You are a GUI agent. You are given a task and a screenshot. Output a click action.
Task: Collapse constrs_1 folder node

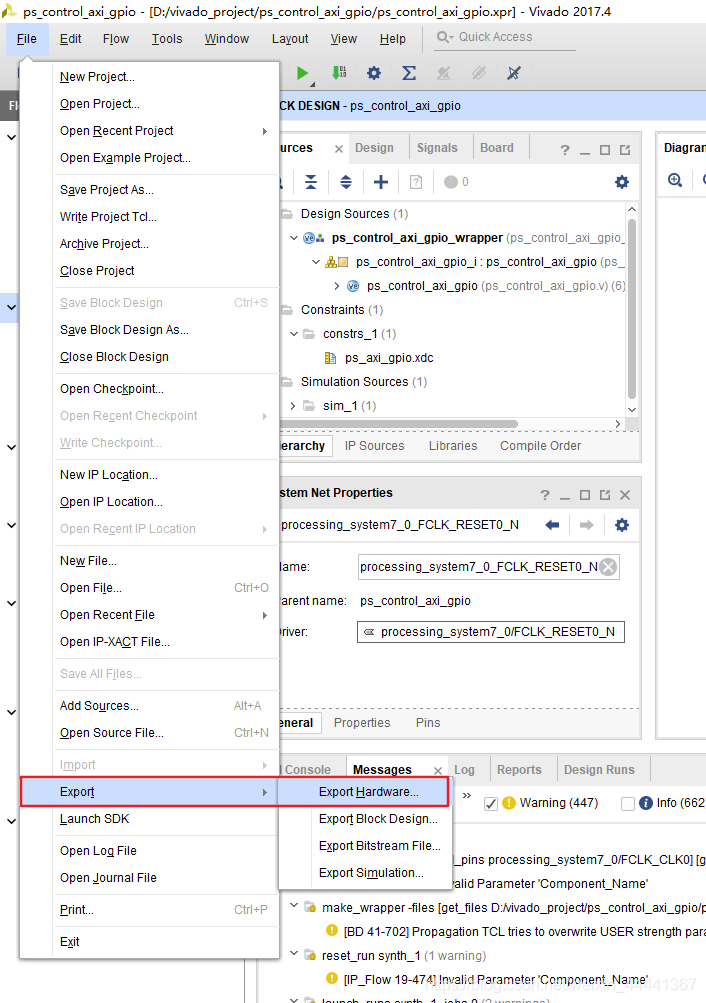(294, 334)
